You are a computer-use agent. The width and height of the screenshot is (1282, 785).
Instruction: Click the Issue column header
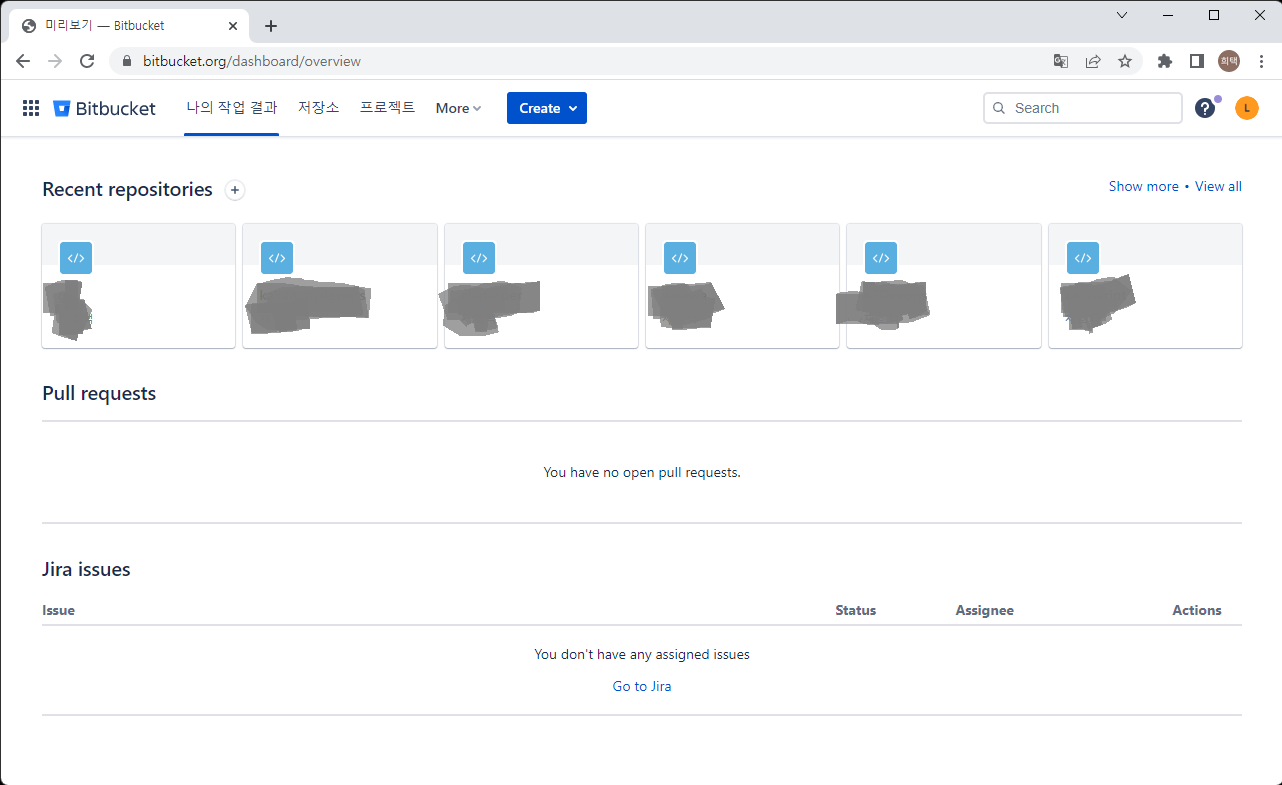58,610
